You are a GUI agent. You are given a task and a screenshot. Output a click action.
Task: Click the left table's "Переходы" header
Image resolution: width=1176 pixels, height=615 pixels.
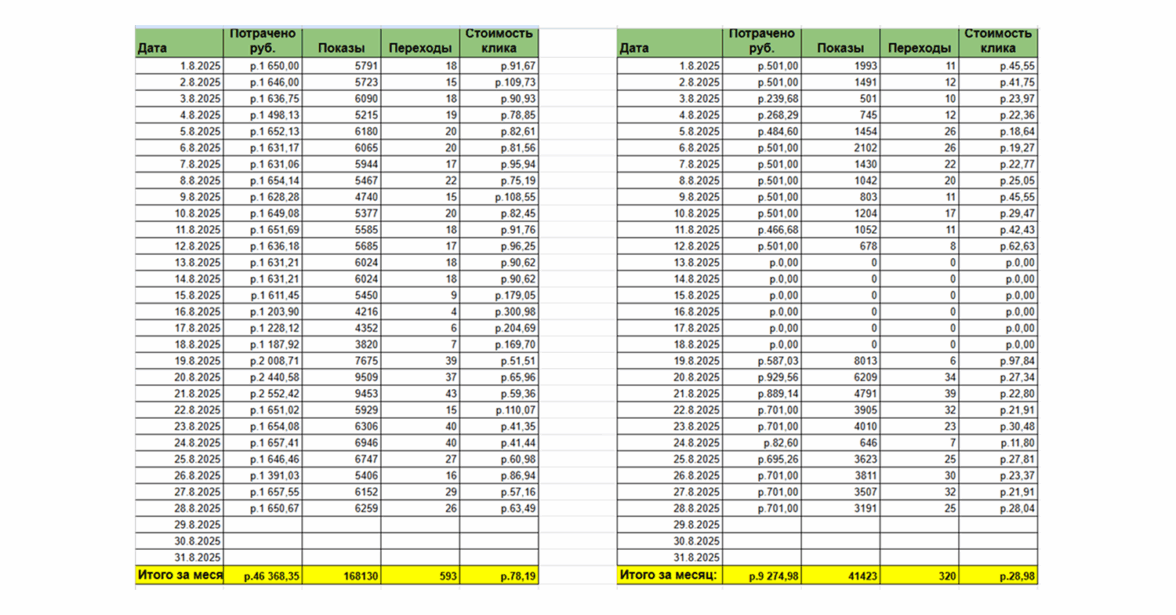[420, 42]
